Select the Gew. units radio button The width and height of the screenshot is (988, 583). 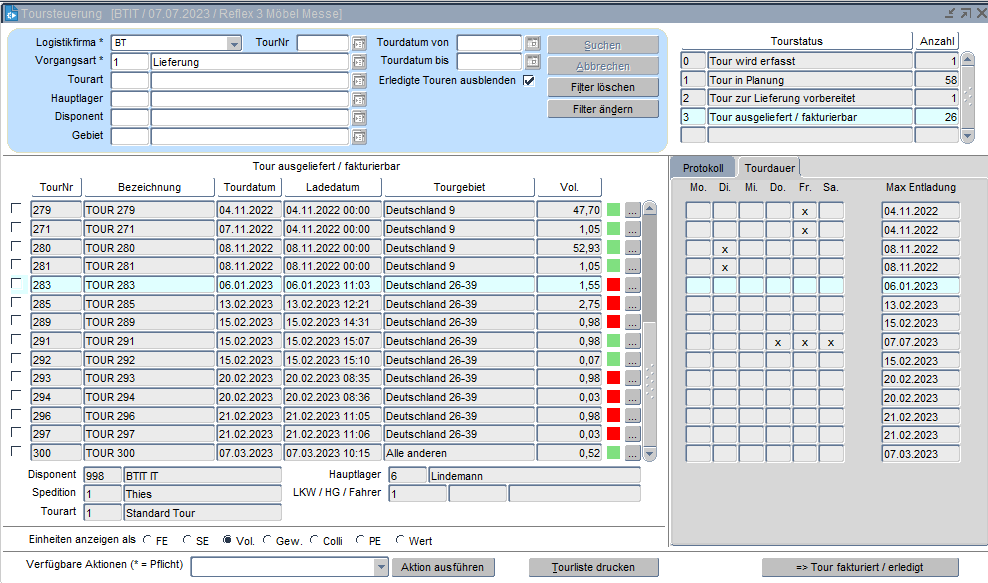pos(267,541)
